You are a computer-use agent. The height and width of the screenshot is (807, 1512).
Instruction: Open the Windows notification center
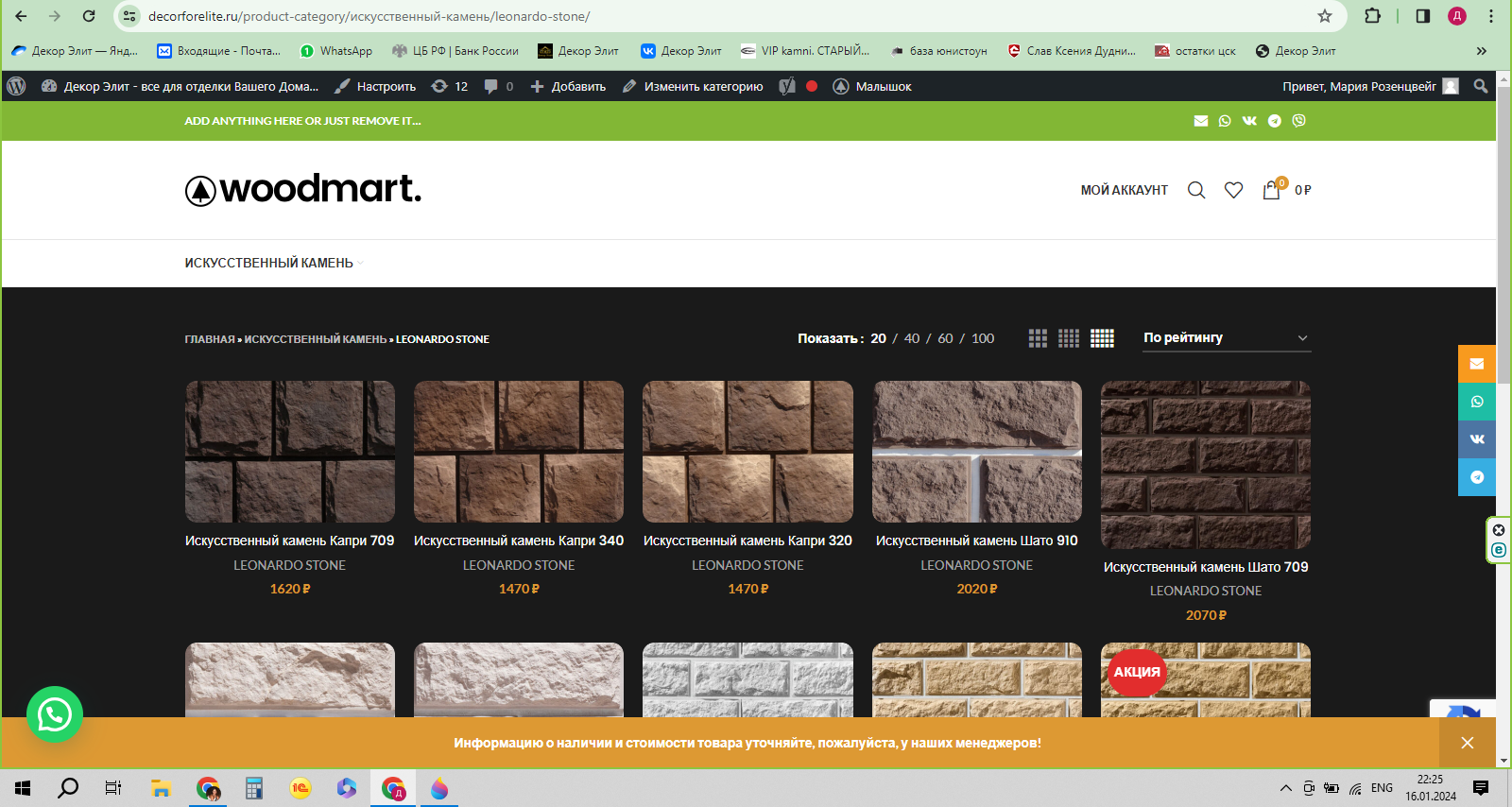(1481, 788)
